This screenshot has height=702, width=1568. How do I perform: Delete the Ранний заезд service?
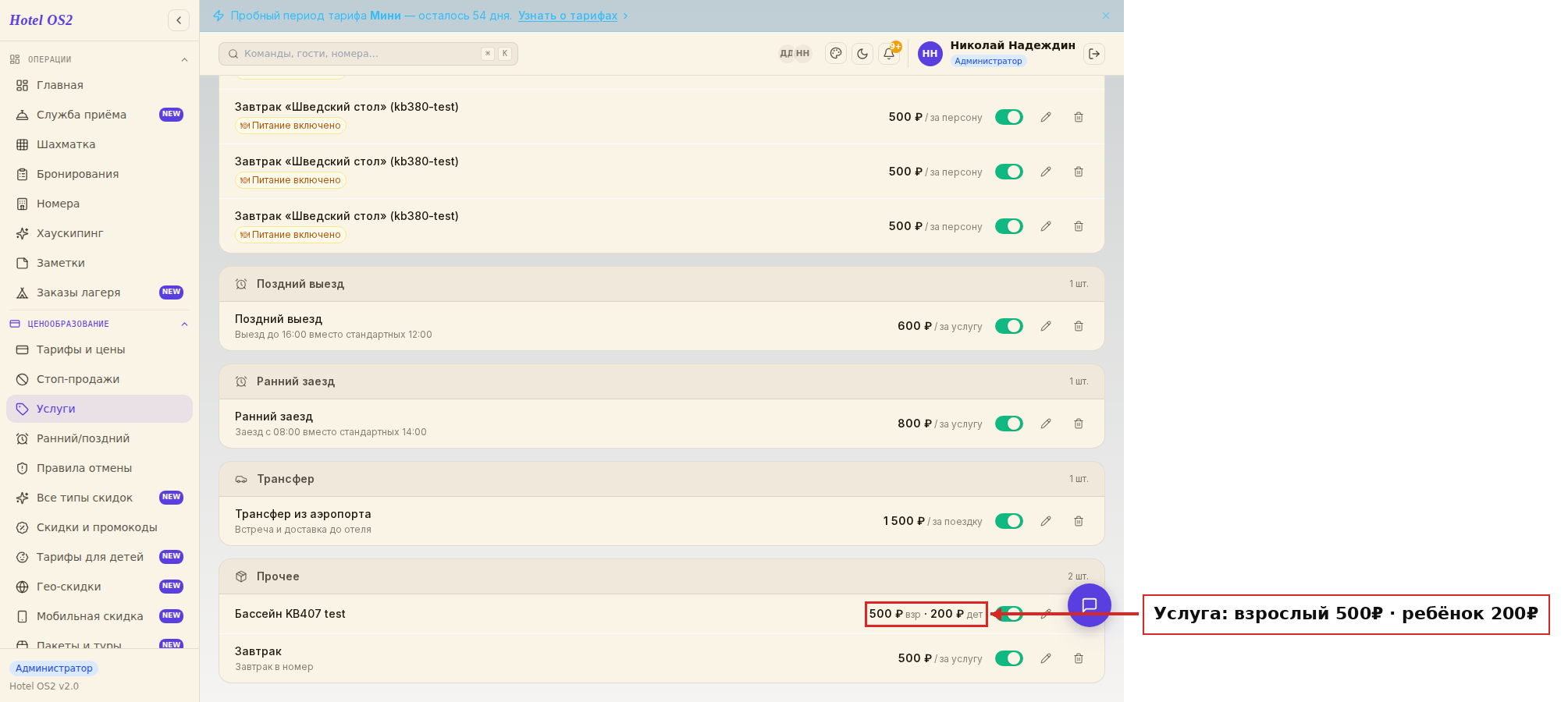[1079, 424]
